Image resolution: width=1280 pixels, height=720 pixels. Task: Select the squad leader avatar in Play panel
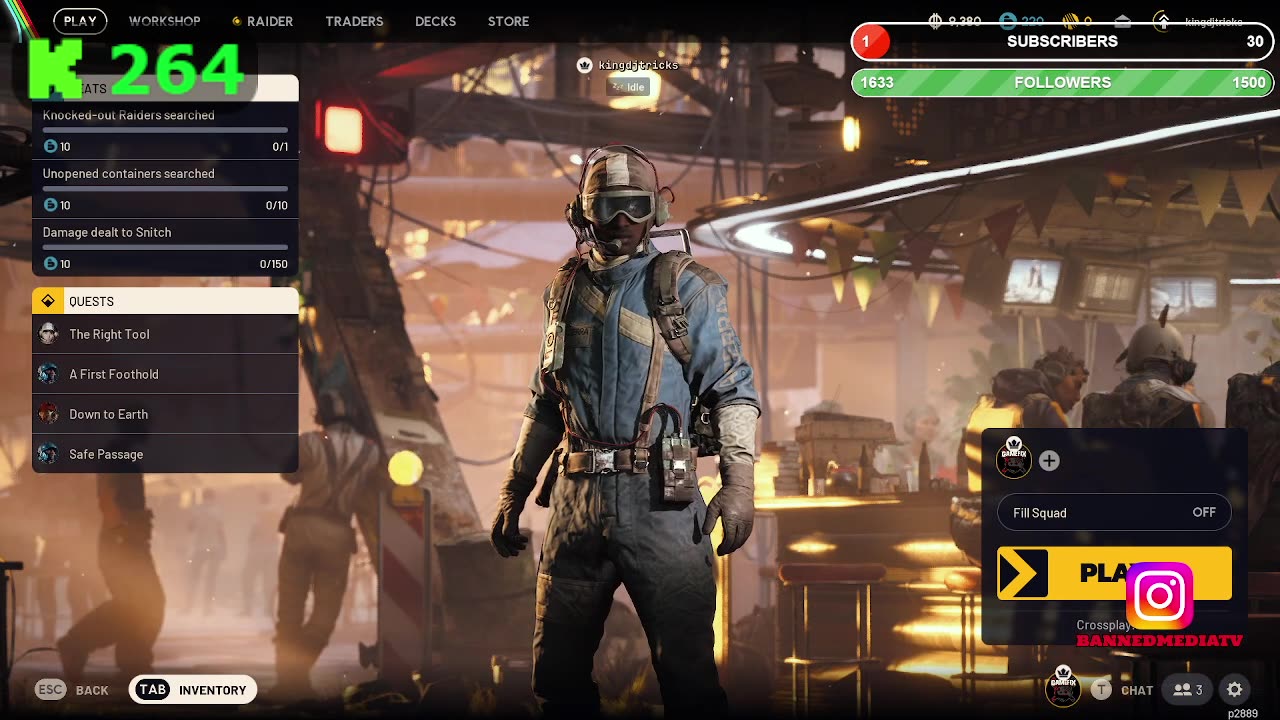coord(1014,459)
